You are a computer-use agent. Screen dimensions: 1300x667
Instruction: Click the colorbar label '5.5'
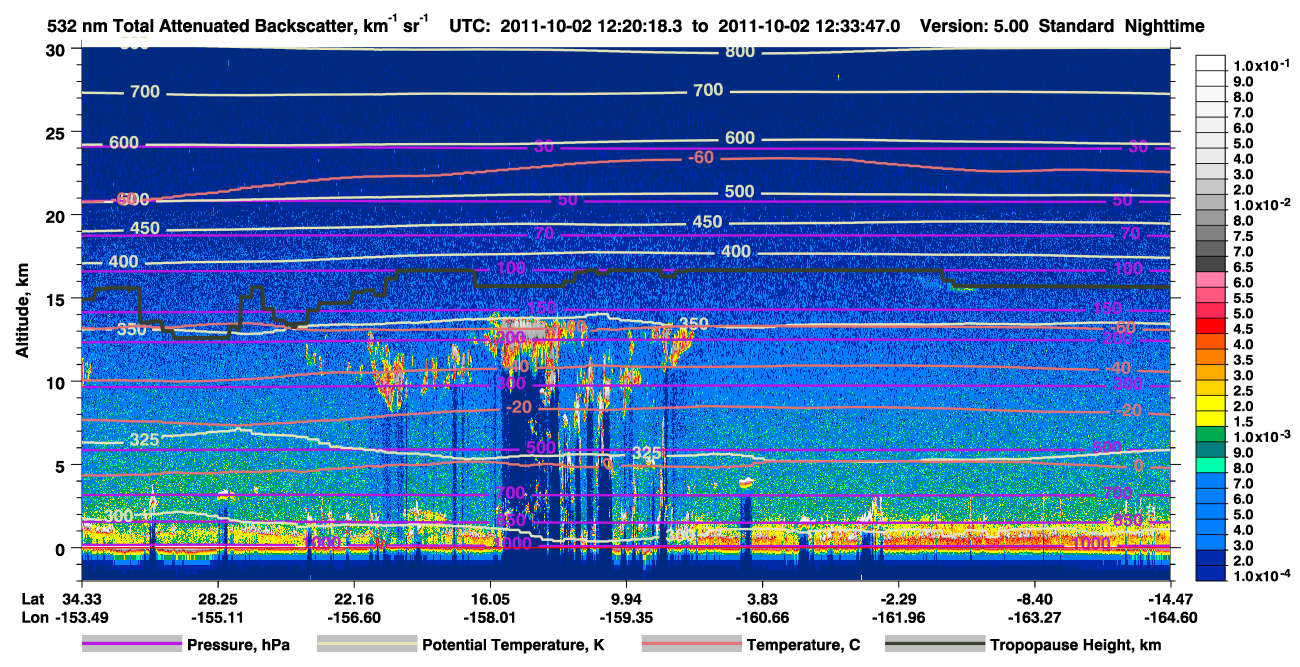(x=1243, y=298)
